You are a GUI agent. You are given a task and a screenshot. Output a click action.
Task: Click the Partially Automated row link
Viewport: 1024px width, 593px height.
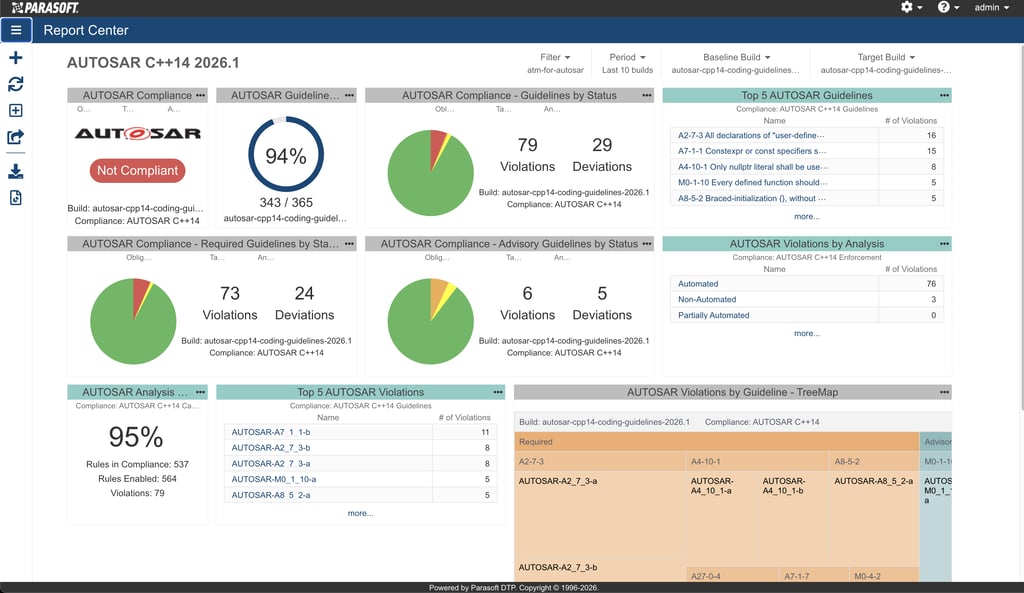714,315
